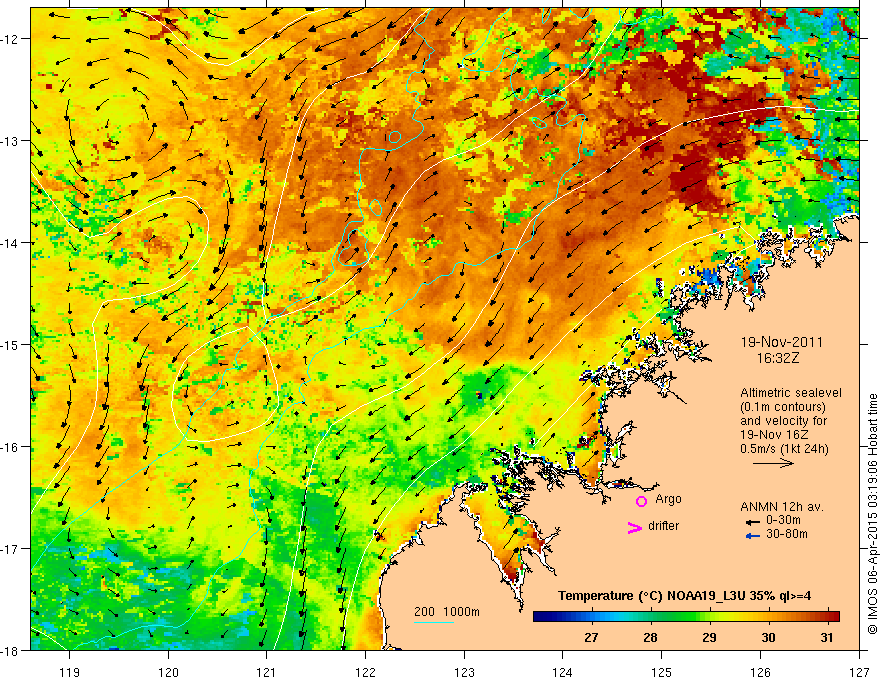Click the 120 longitude axis label

click(168, 672)
